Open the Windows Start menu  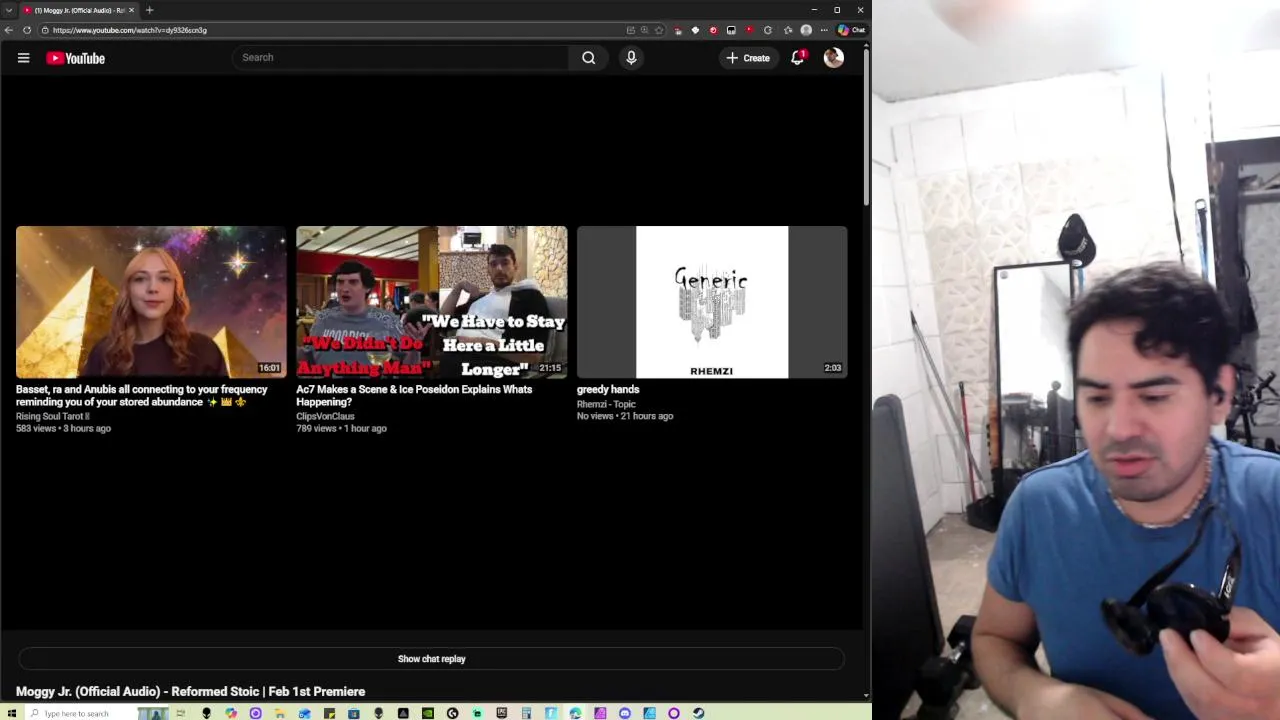click(x=11, y=713)
